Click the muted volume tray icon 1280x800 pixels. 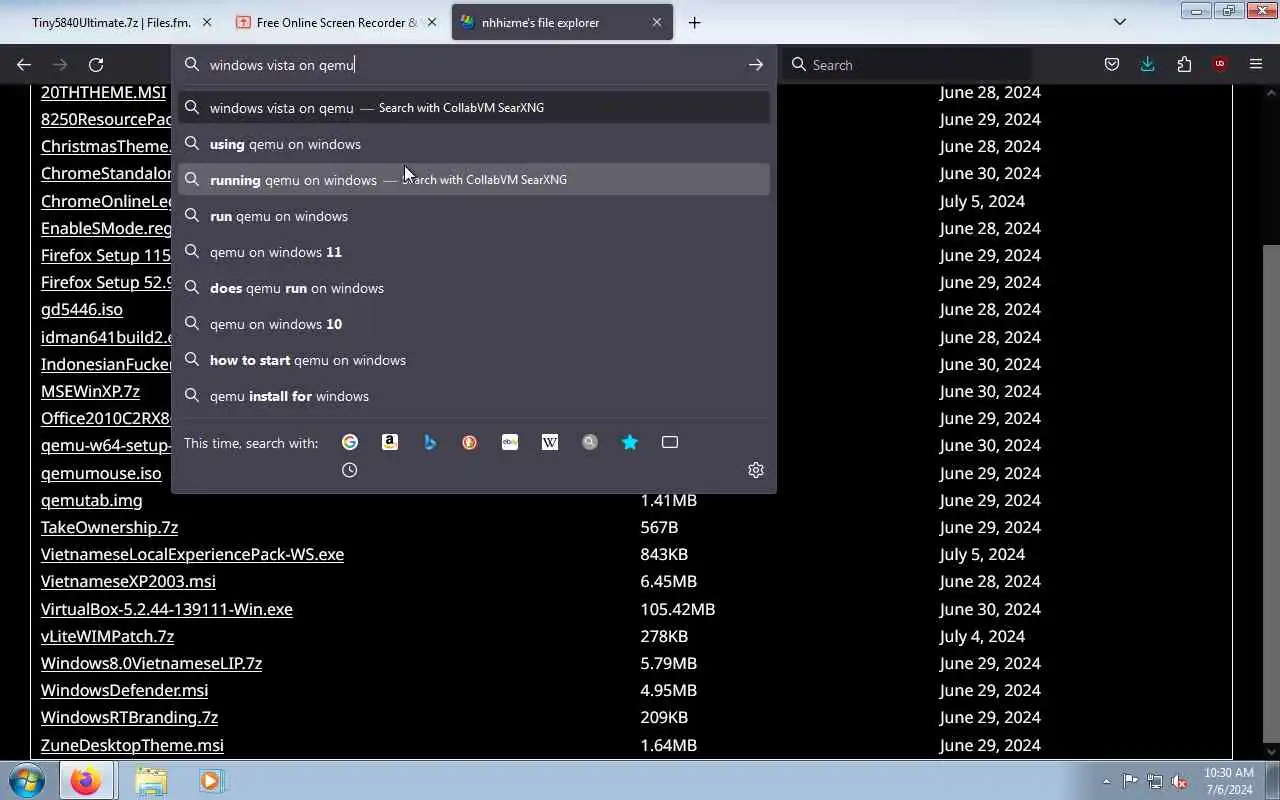1180,781
